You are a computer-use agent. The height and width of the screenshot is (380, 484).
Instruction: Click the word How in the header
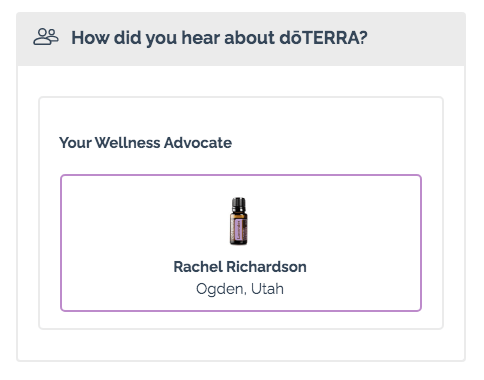(x=90, y=38)
